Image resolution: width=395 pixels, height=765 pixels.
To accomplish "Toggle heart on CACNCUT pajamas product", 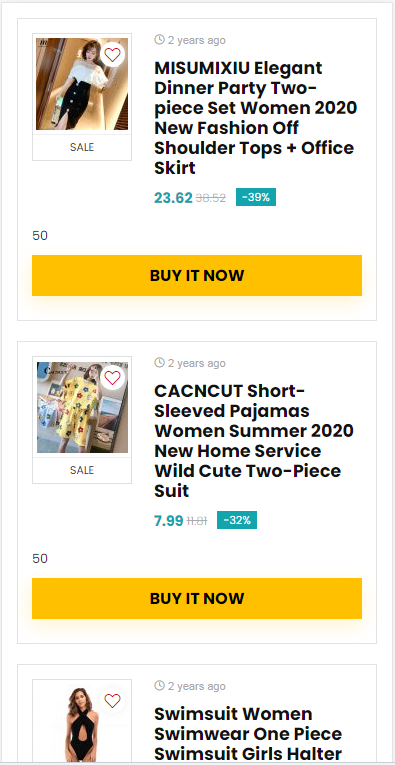I will click(112, 378).
